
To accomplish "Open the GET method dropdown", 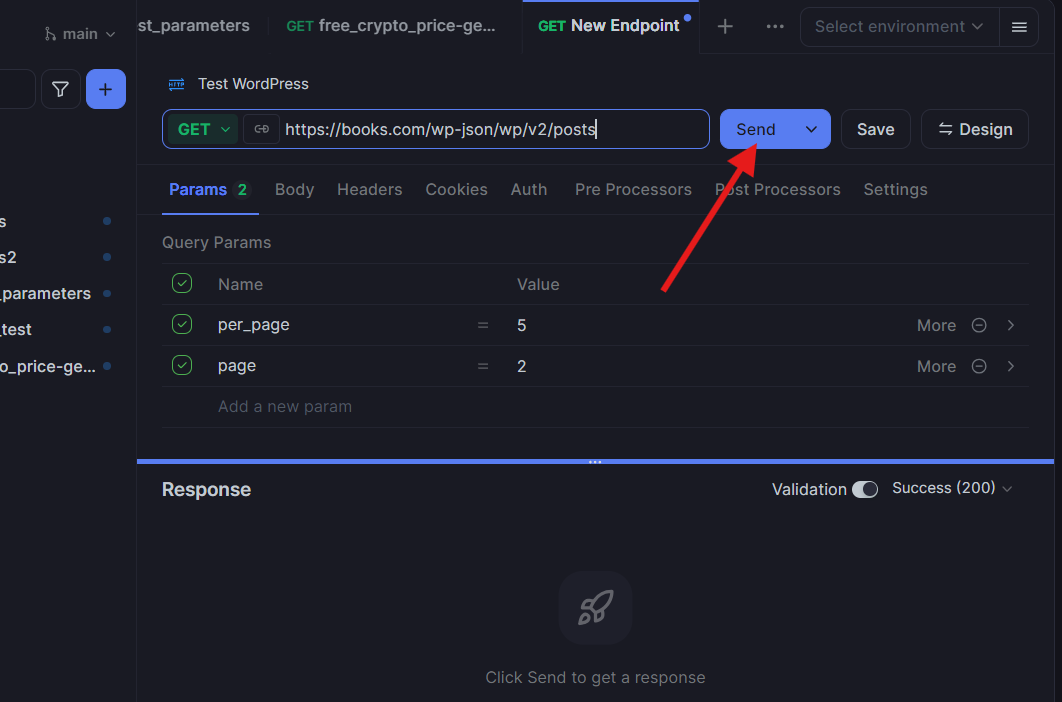I will (x=201, y=129).
